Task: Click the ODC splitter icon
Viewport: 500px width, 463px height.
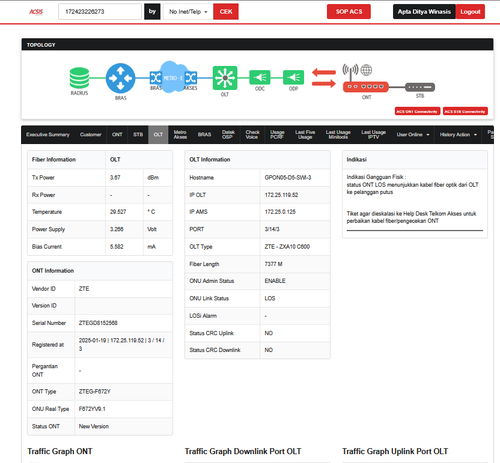Action: click(260, 78)
